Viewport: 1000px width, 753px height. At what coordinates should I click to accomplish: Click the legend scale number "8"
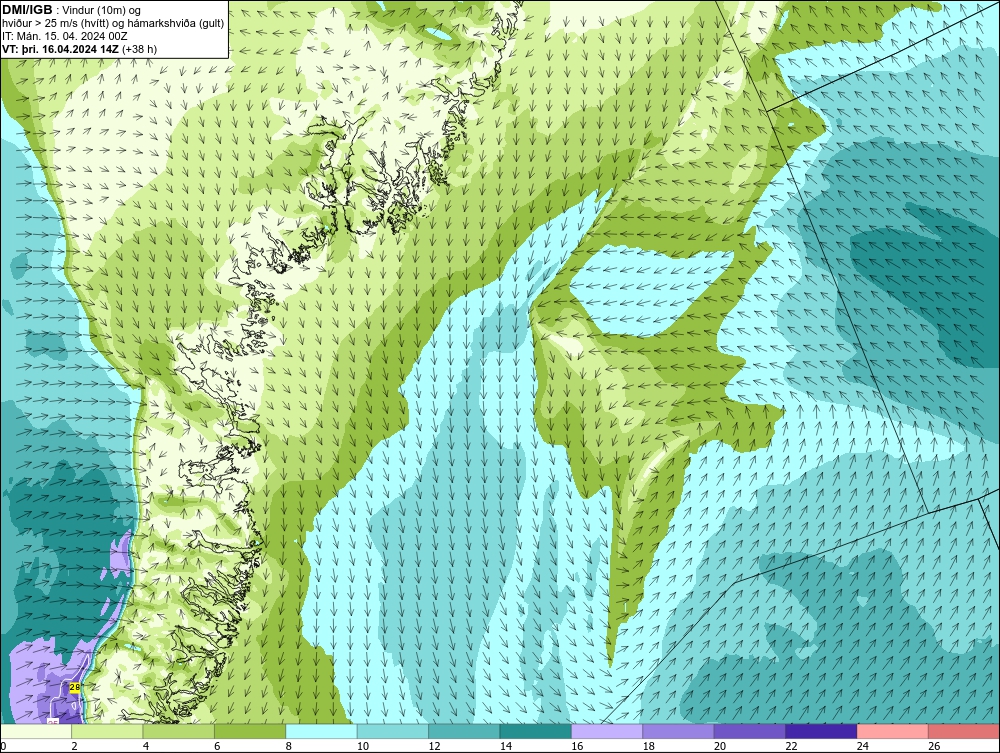pyautogui.click(x=289, y=746)
